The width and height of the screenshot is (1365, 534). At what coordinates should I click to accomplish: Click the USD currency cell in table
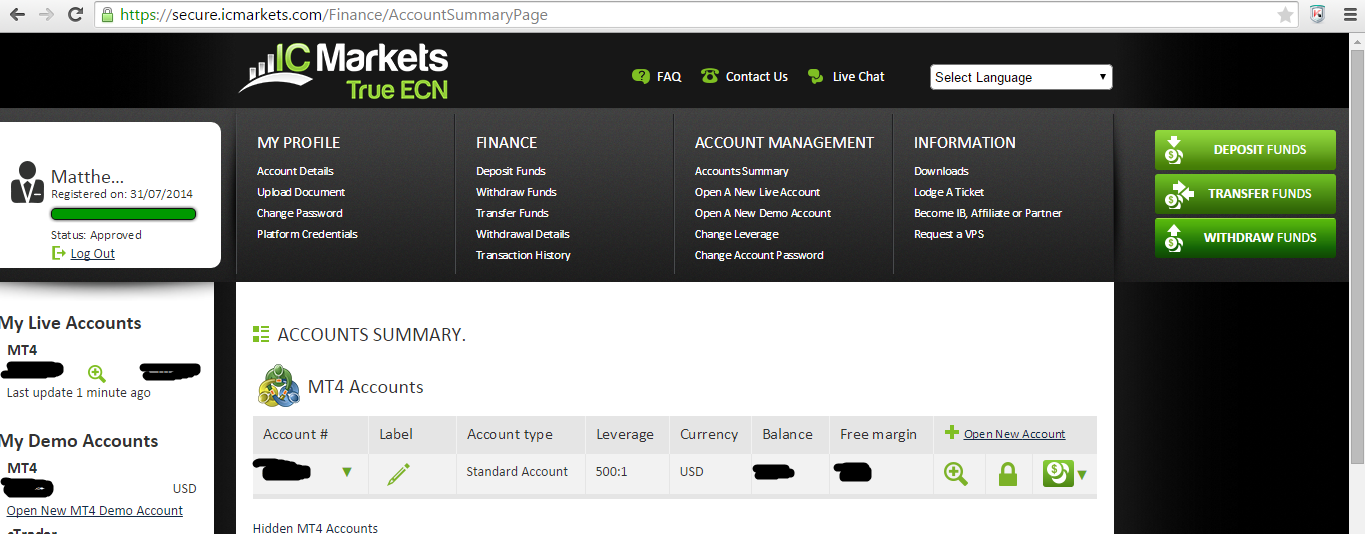pos(692,472)
